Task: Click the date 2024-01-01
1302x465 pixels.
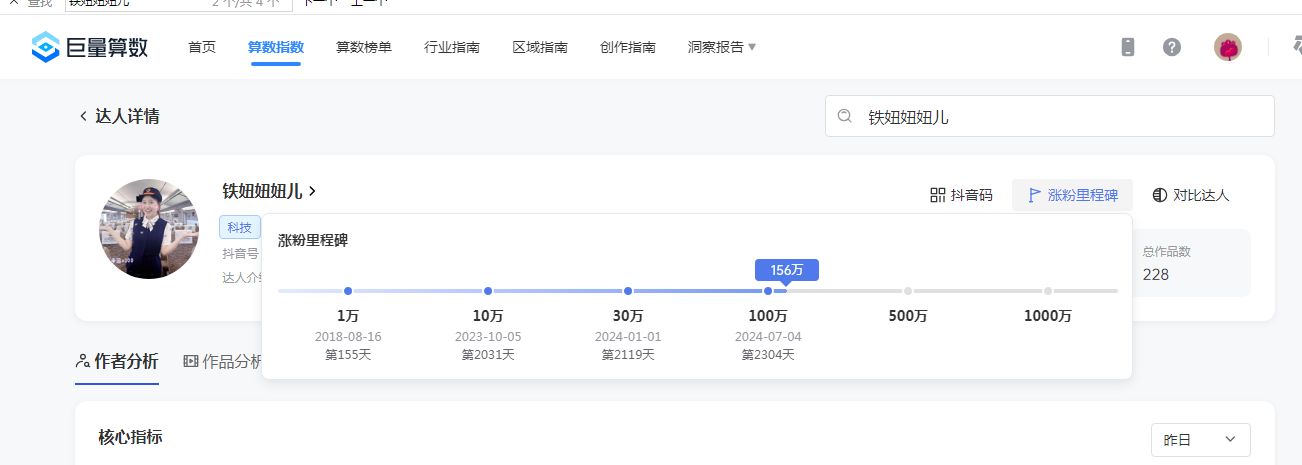Action: [x=628, y=336]
